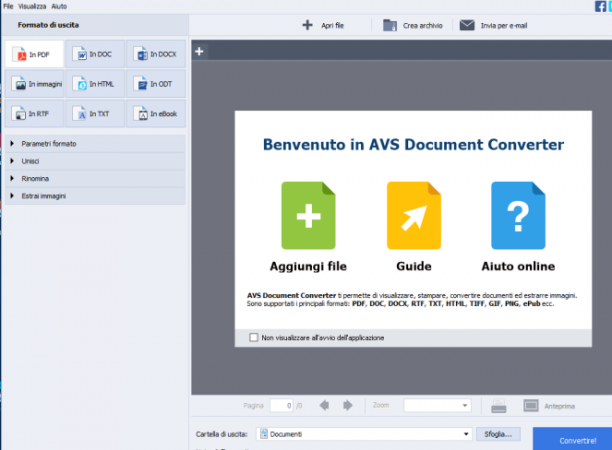Select the In DOC output format
The height and width of the screenshot is (450, 612).
95,54
